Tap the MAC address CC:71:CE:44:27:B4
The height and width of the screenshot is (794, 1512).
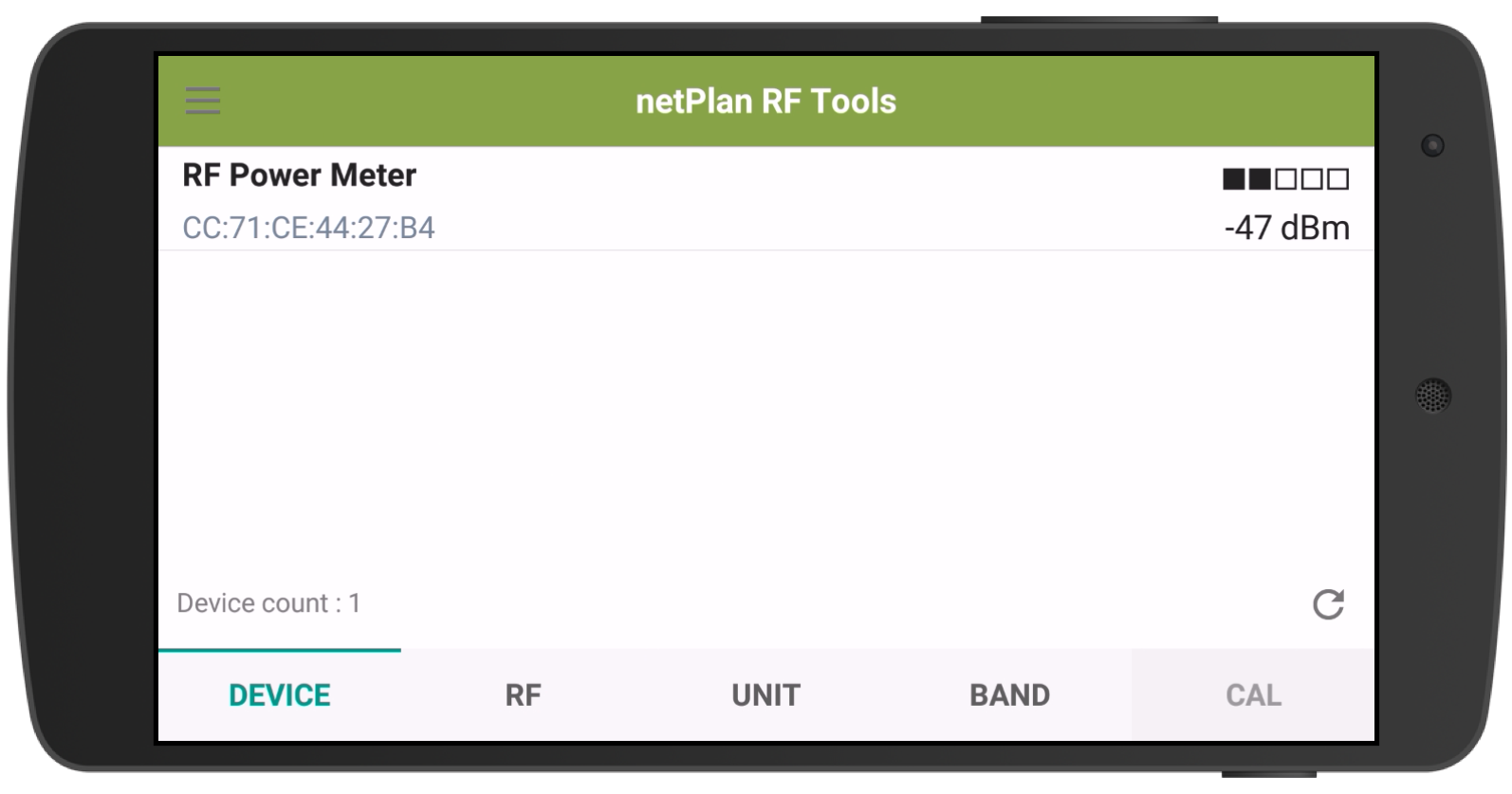coord(308,228)
